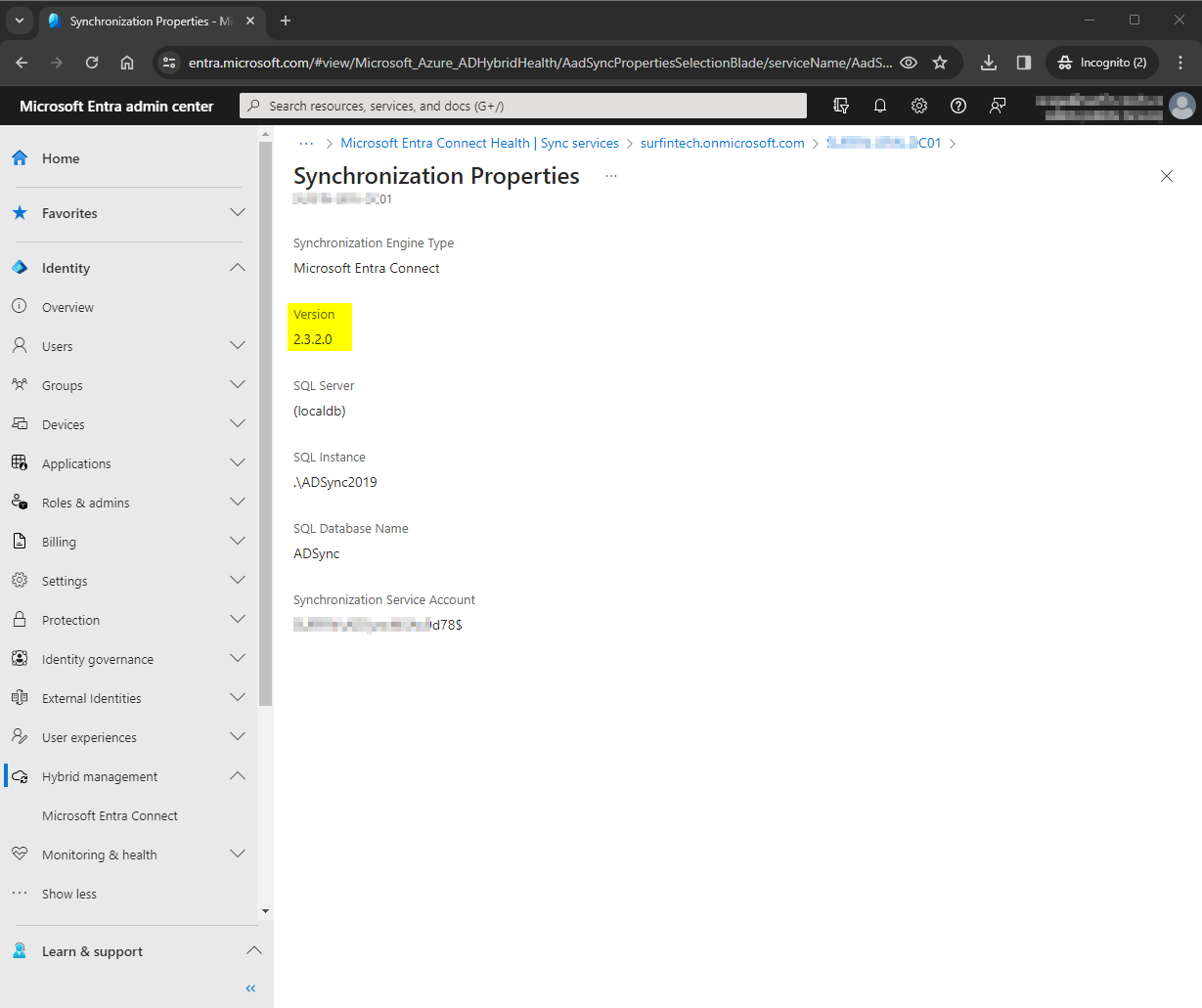Click the user account avatar
The width and height of the screenshot is (1202, 1008).
point(1182,106)
